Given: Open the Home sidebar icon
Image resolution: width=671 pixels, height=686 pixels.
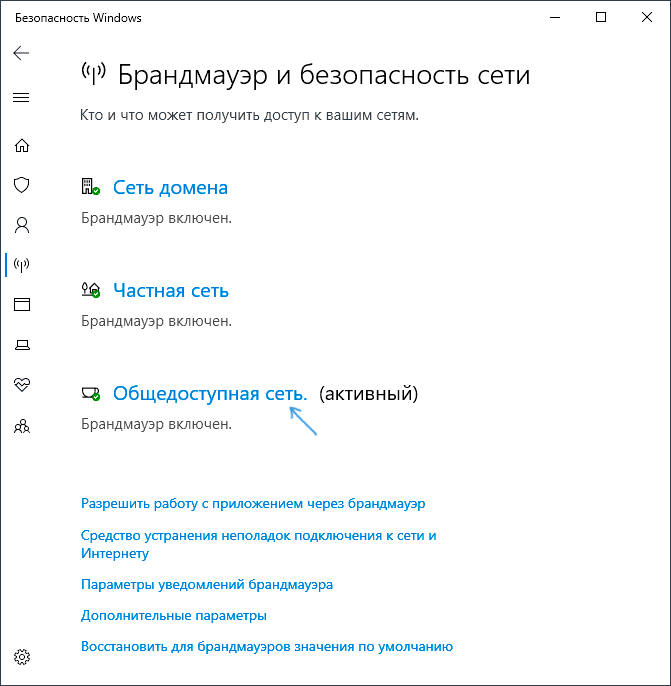Looking at the screenshot, I should [x=22, y=145].
